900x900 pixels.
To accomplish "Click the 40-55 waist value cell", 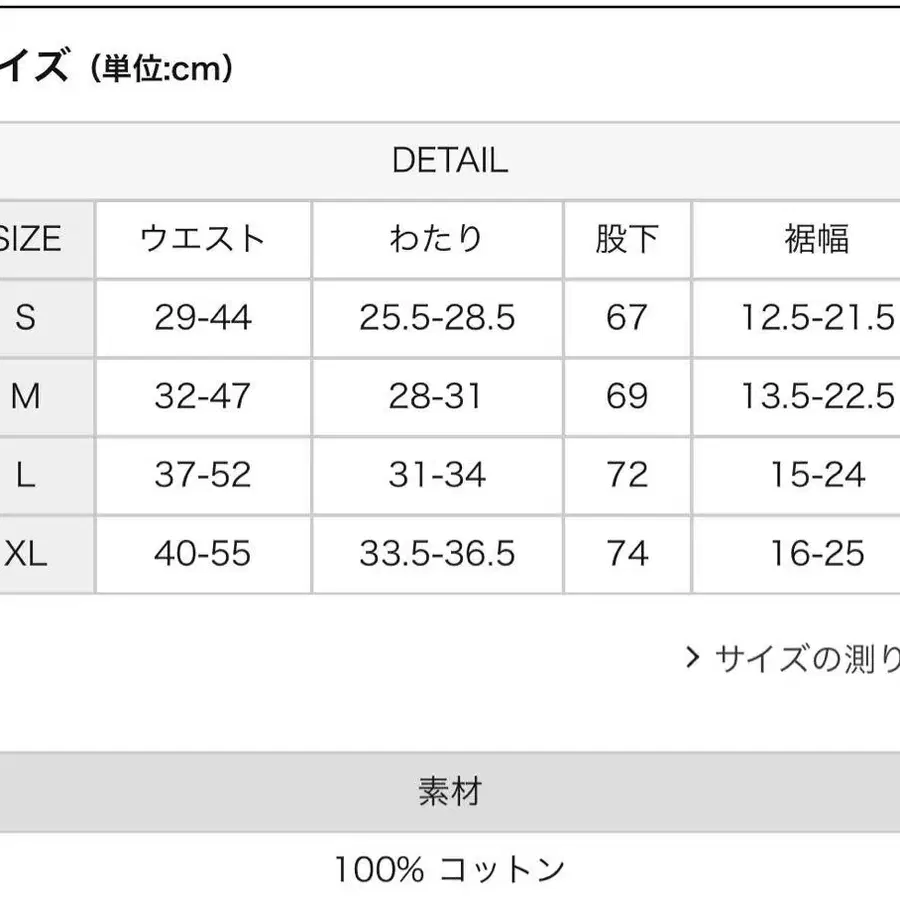I will (x=203, y=553).
